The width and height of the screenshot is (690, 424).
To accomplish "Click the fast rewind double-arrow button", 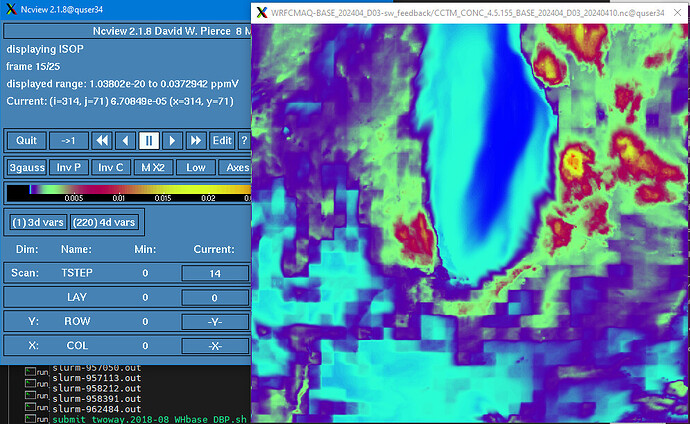I will click(102, 141).
